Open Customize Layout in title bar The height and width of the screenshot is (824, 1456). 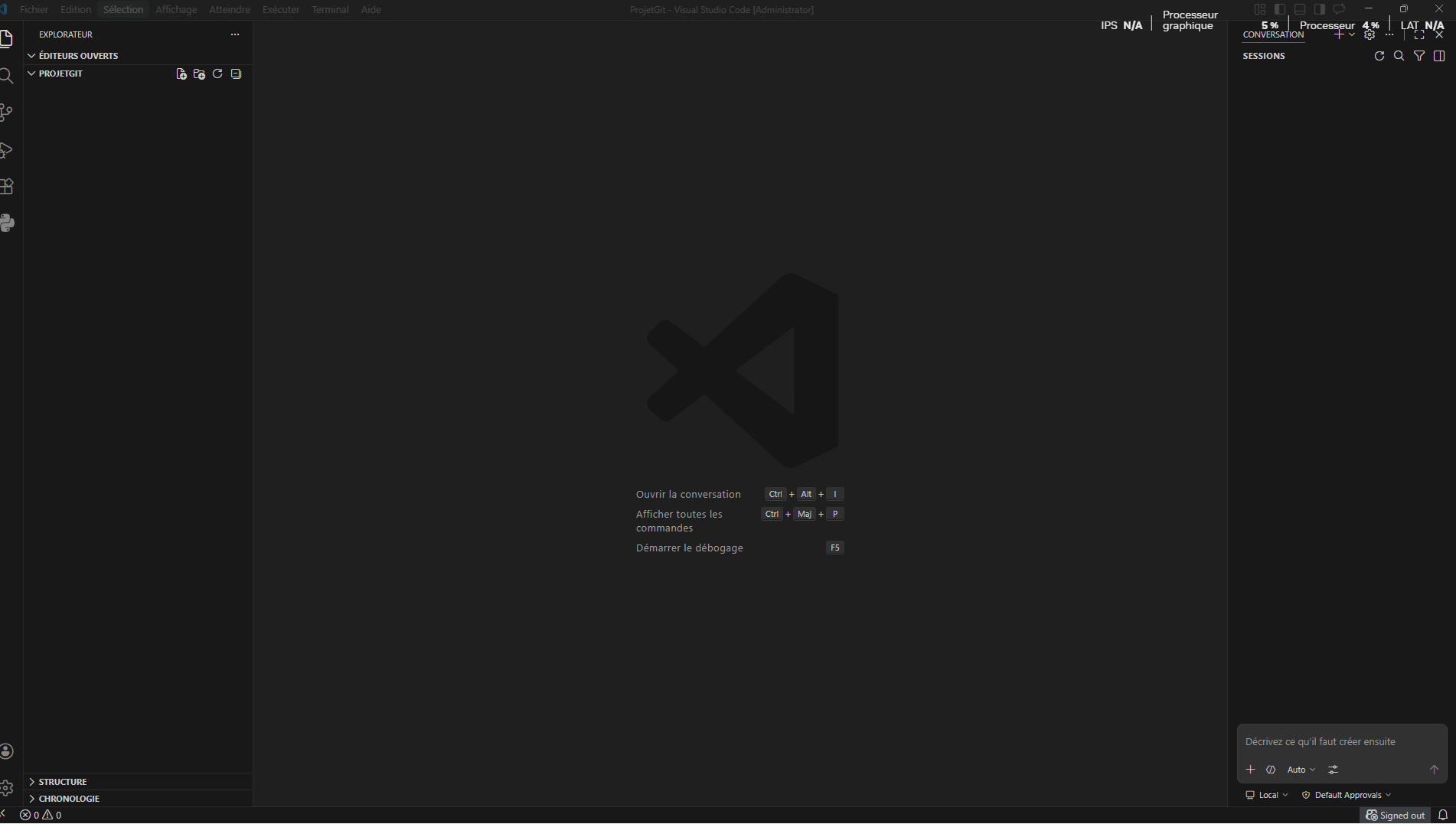coord(1260,9)
